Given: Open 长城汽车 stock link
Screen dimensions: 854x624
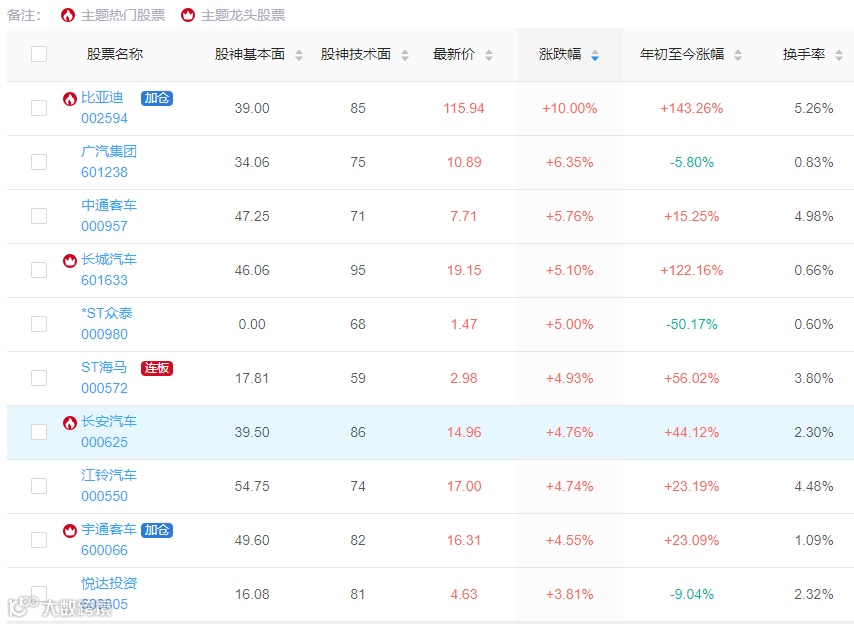Looking at the screenshot, I should pyautogui.click(x=108, y=259).
